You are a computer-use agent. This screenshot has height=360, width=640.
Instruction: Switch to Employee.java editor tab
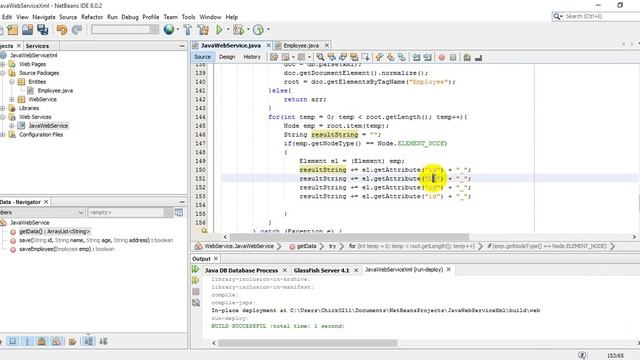(301, 45)
